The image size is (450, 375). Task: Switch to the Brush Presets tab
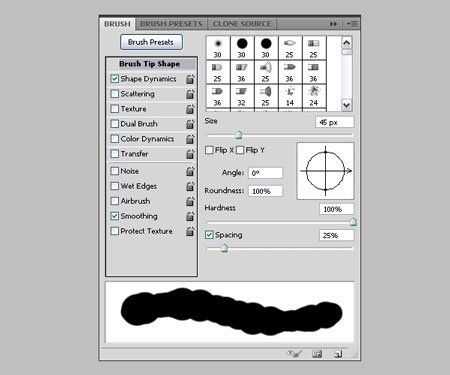click(171, 24)
